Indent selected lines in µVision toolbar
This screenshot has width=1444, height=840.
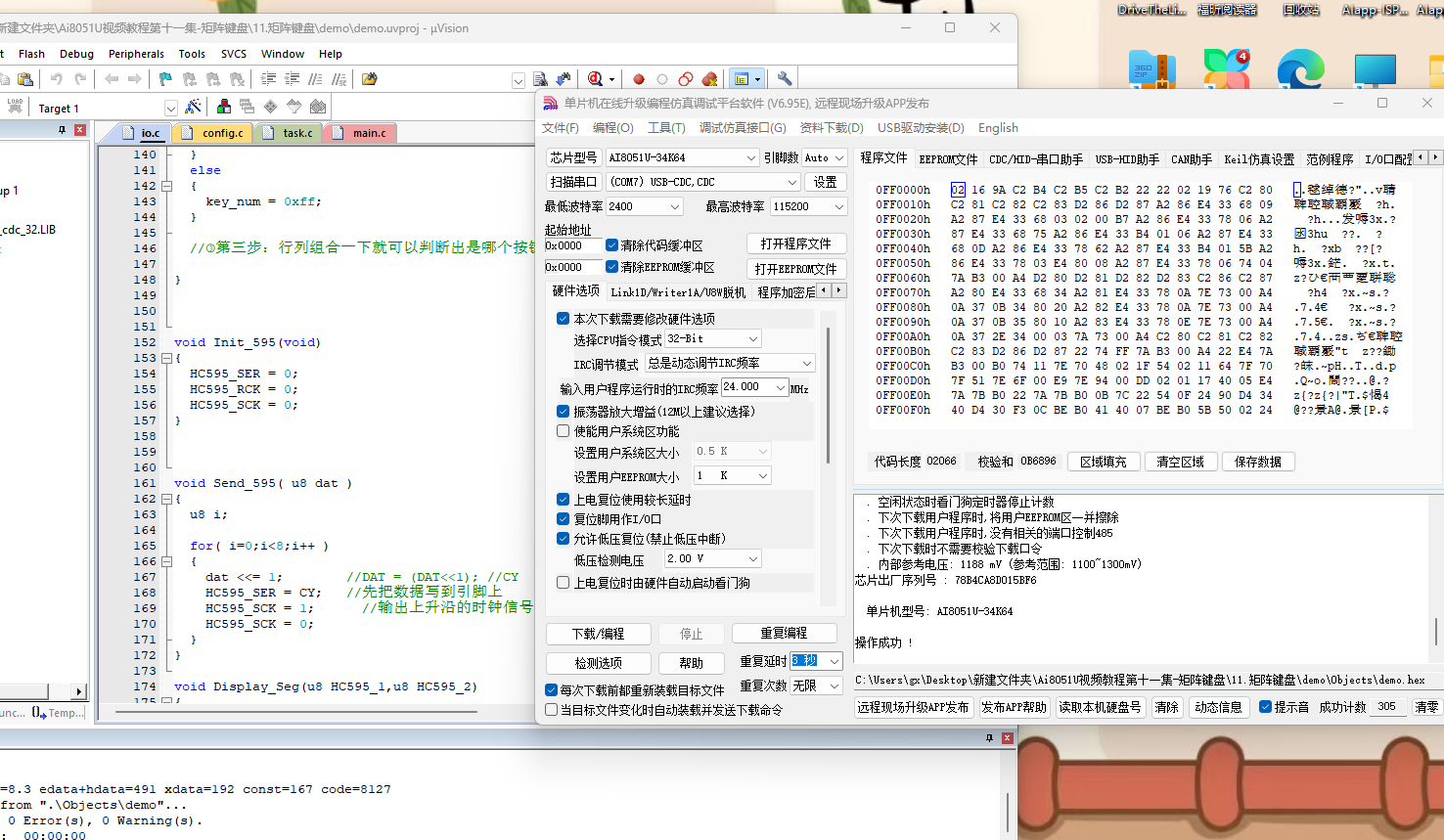tap(268, 79)
